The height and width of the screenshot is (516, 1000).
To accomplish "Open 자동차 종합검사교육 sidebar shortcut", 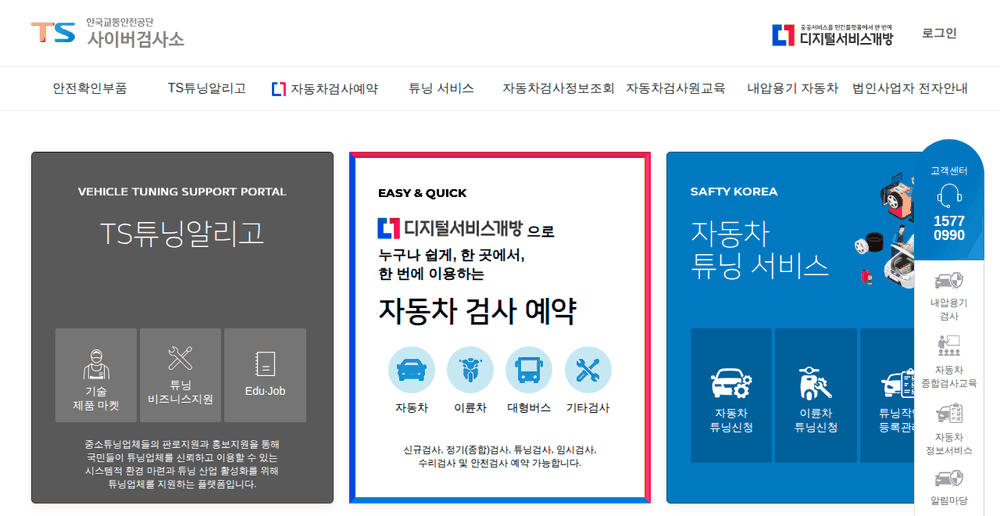I will tap(949, 362).
